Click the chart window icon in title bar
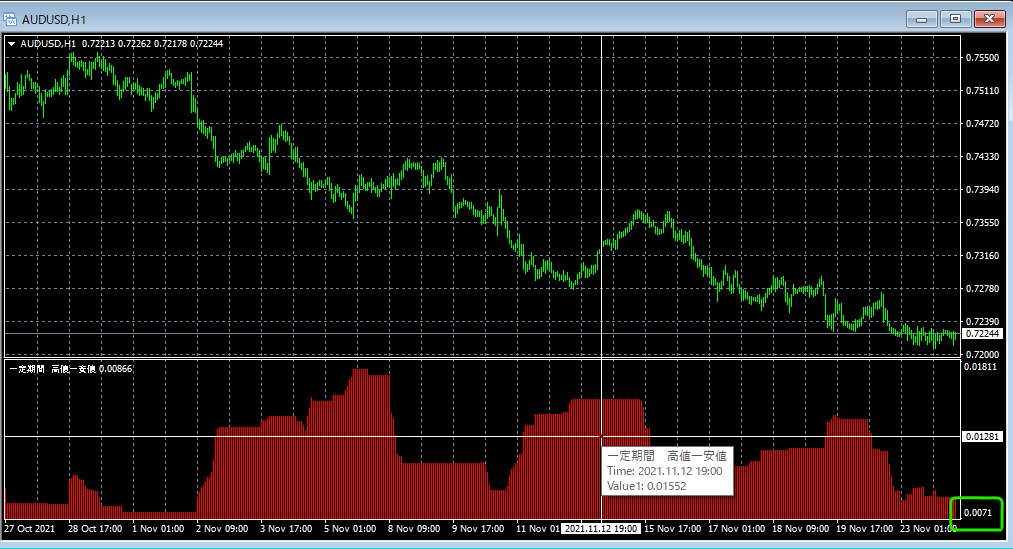 [11, 18]
